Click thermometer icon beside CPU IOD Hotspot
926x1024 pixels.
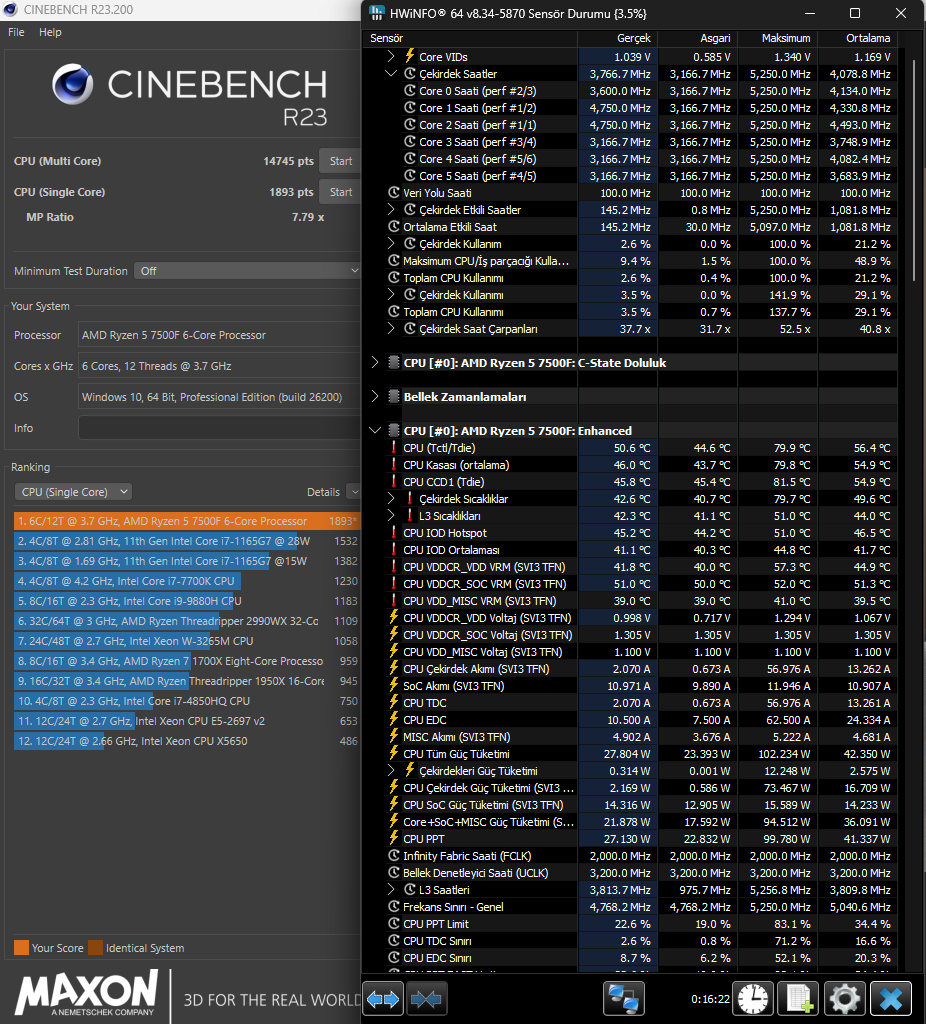[394, 532]
